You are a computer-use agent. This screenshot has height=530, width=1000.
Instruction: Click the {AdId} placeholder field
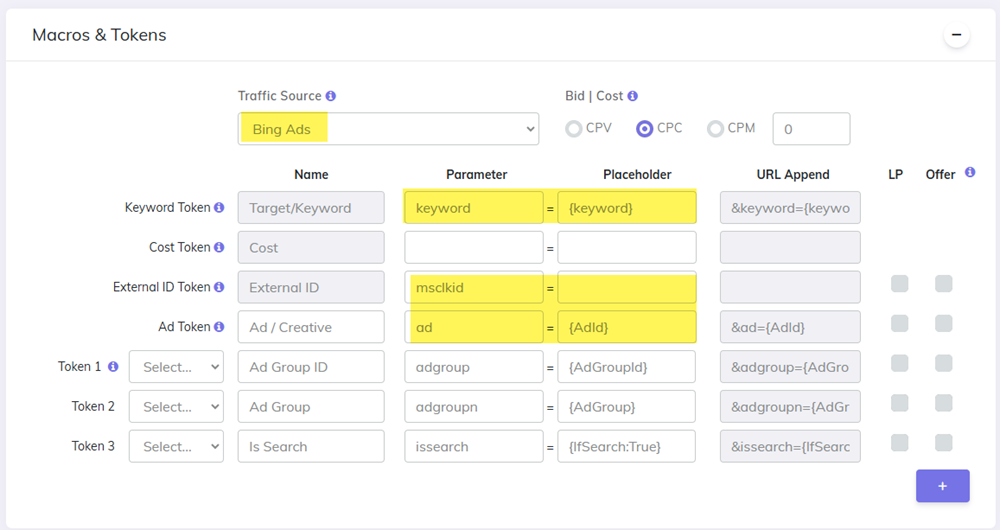coord(626,327)
